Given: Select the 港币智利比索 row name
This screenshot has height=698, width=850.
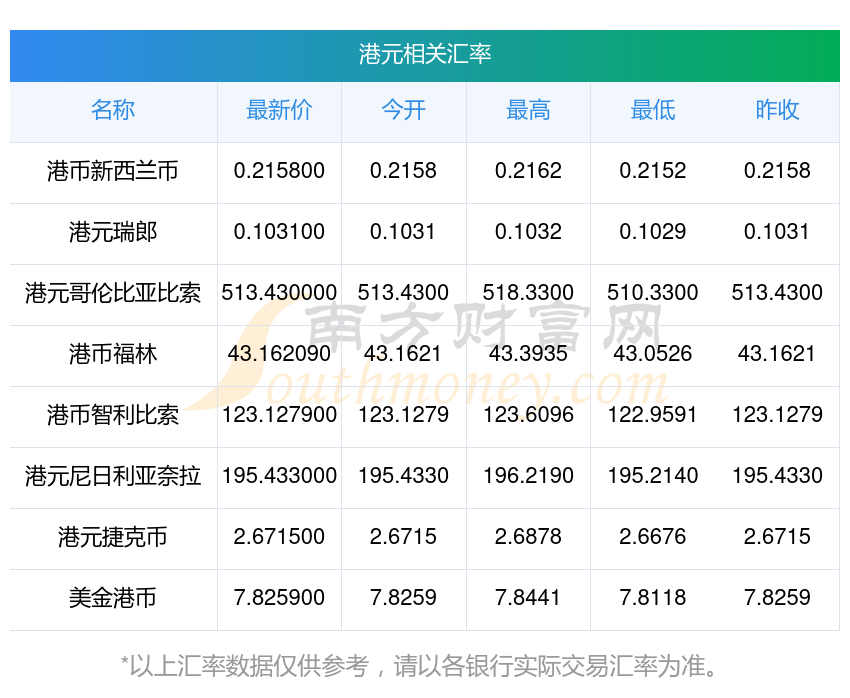Looking at the screenshot, I should (x=113, y=415).
